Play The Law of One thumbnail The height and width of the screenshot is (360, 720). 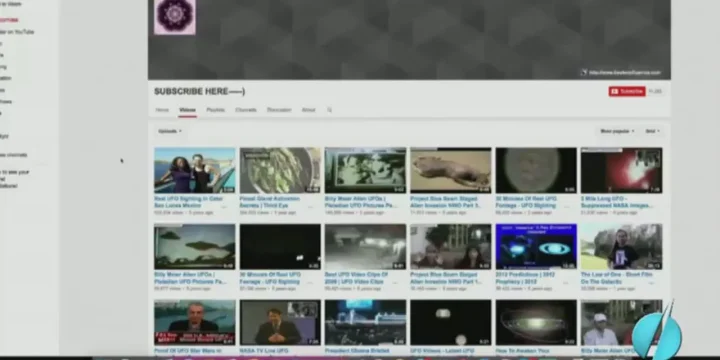(622, 247)
